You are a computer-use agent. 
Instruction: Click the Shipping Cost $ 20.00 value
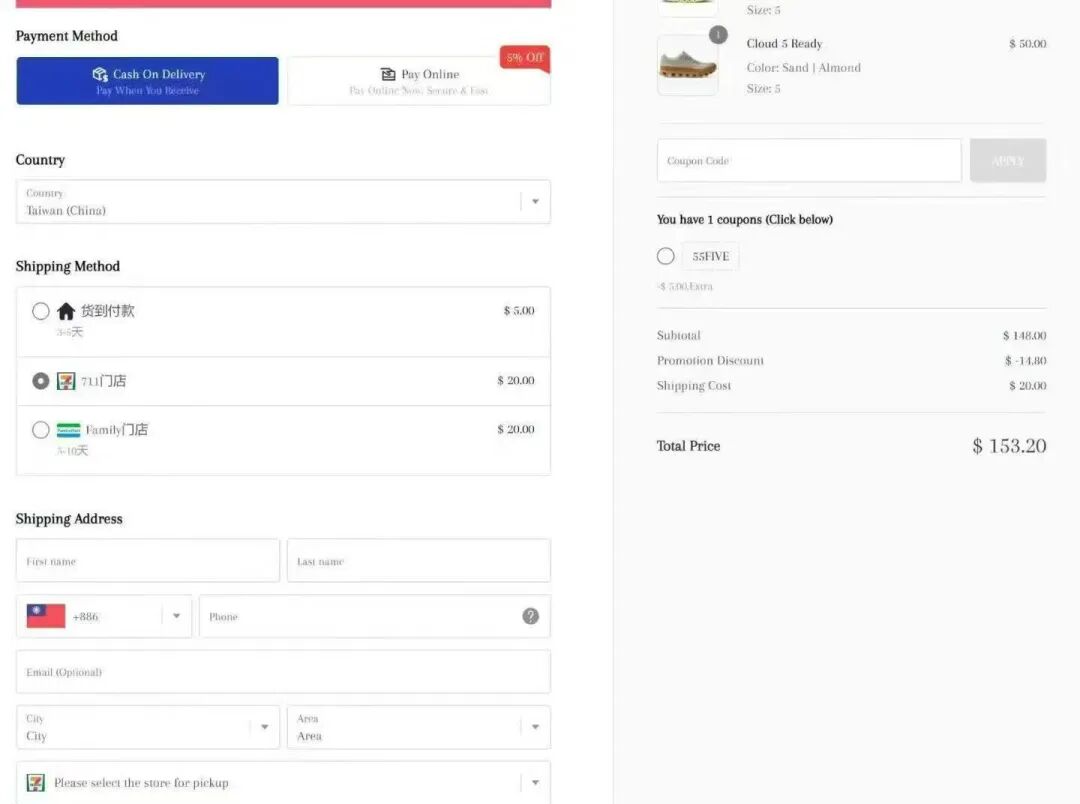[x=1028, y=386]
